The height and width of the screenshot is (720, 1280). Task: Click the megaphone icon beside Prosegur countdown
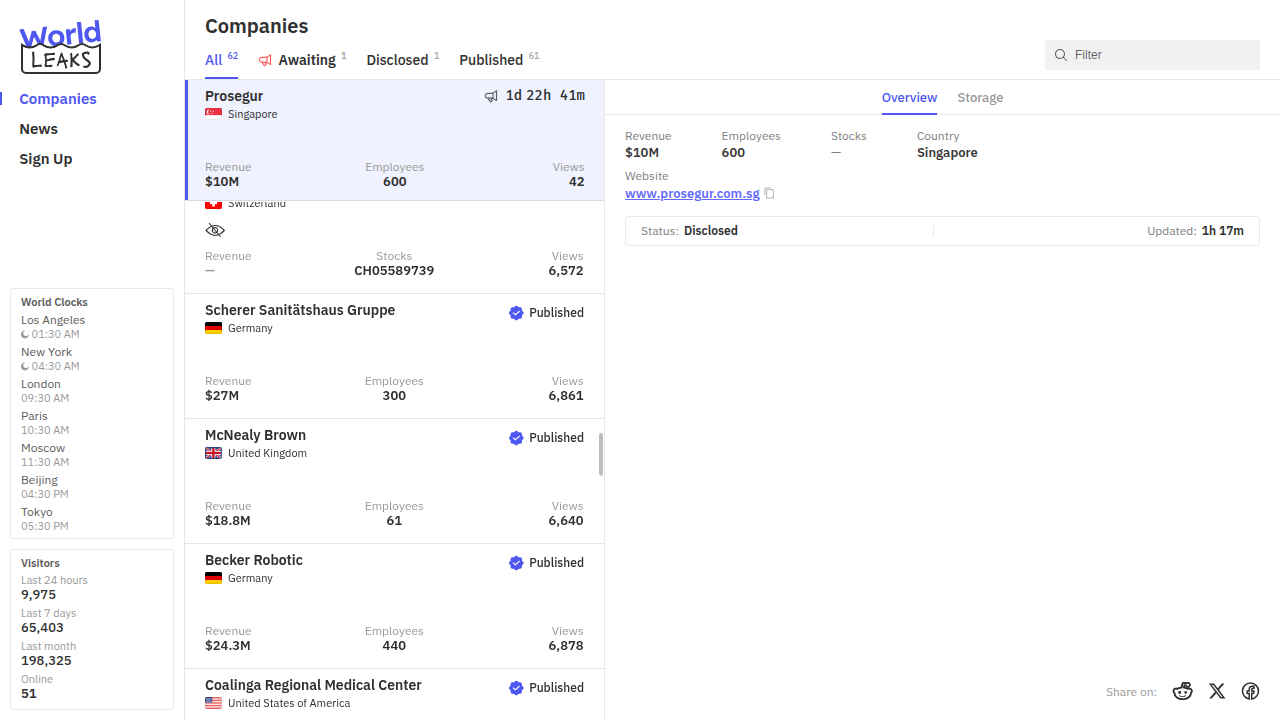491,96
